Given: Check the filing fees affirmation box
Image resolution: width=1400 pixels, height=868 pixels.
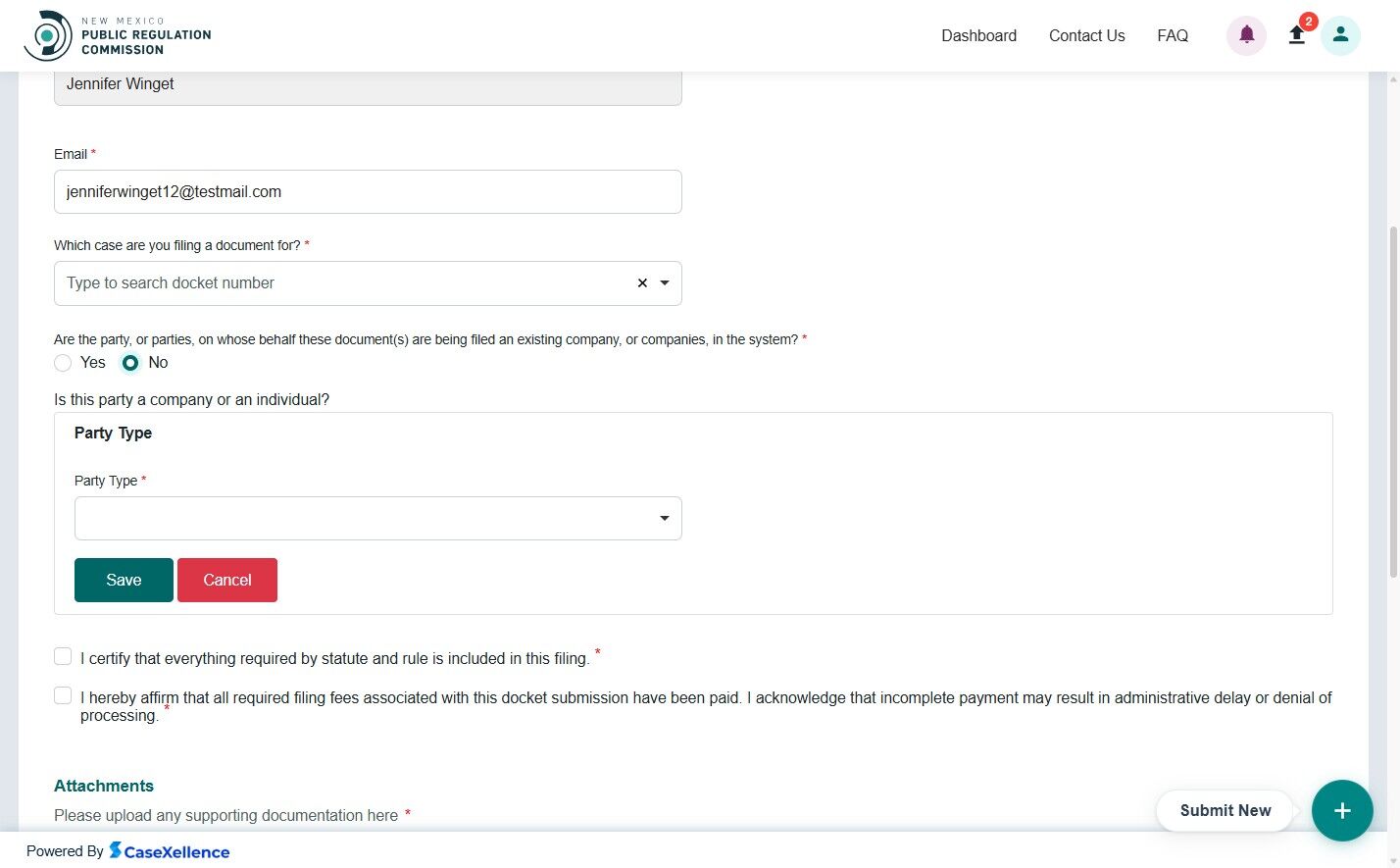Looking at the screenshot, I should coord(63,695).
